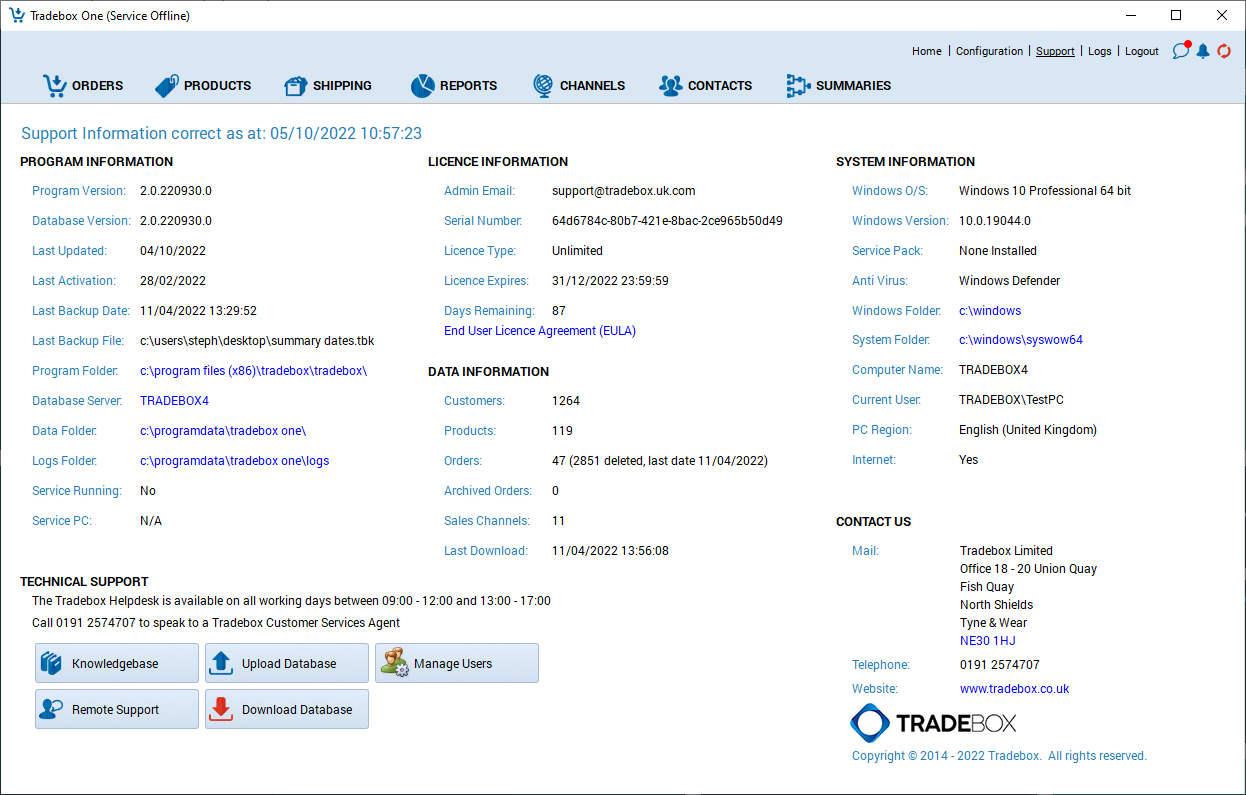Open the Configuration link

[x=989, y=51]
